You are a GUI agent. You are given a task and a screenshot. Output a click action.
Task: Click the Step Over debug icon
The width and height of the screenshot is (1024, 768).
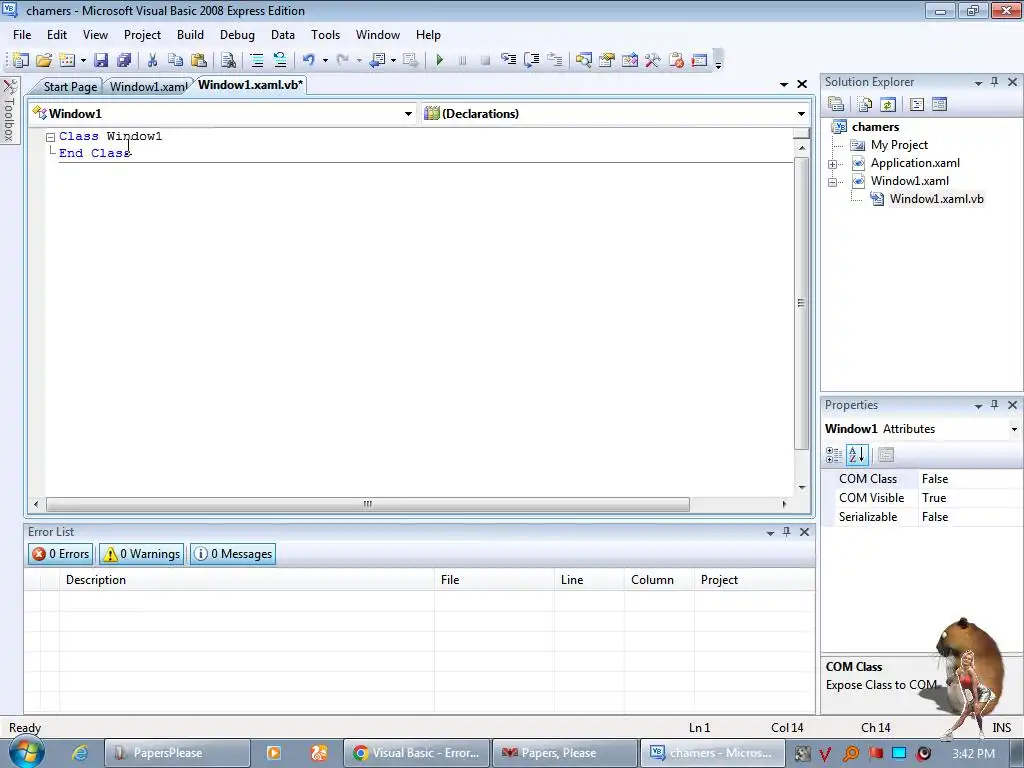(532, 60)
